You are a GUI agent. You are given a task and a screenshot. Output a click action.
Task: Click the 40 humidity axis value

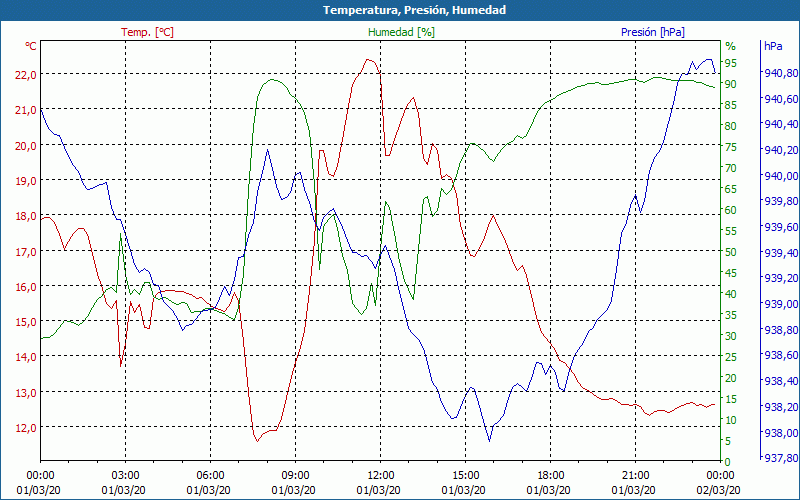731,294
